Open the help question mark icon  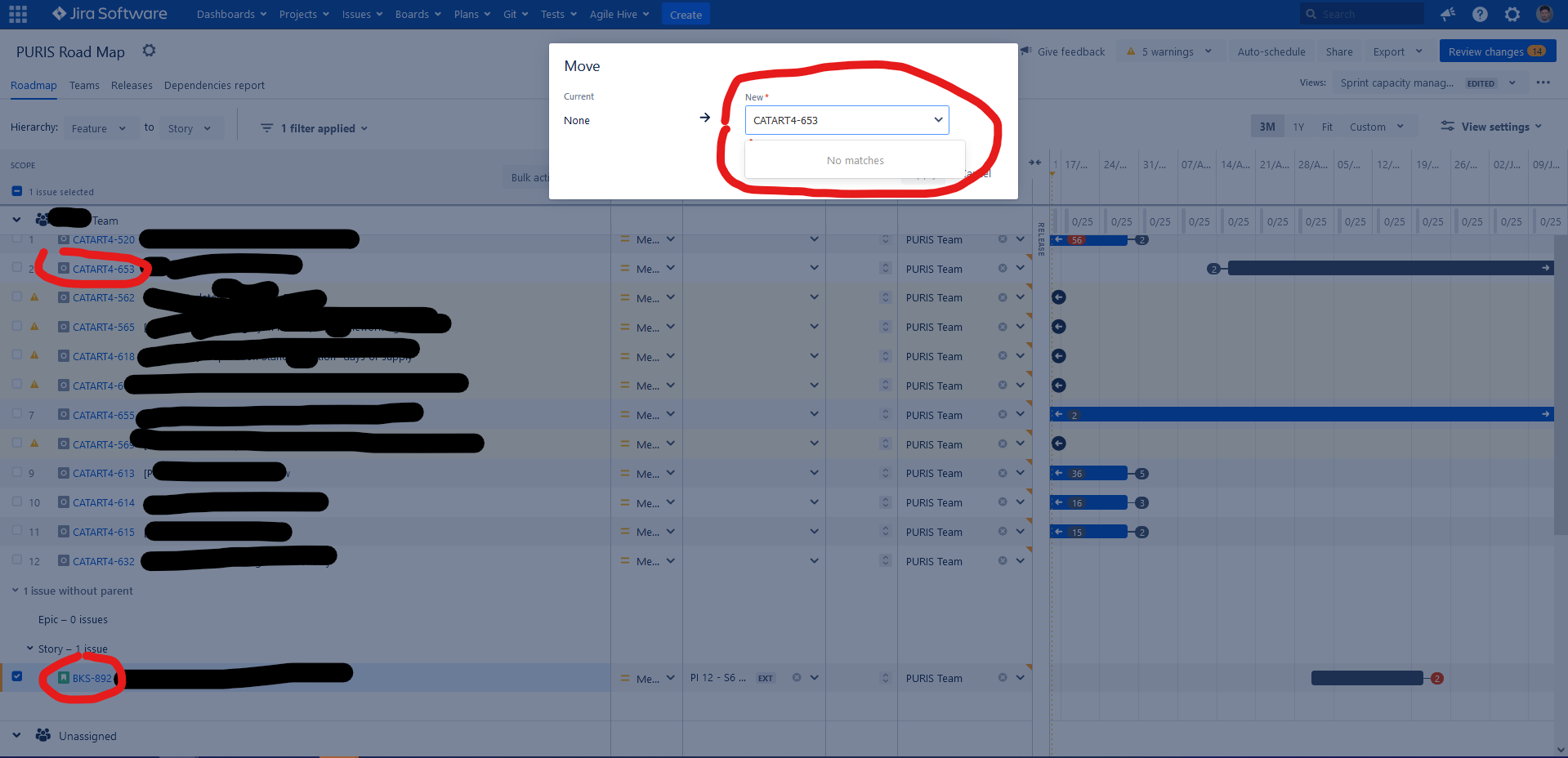coord(1480,14)
